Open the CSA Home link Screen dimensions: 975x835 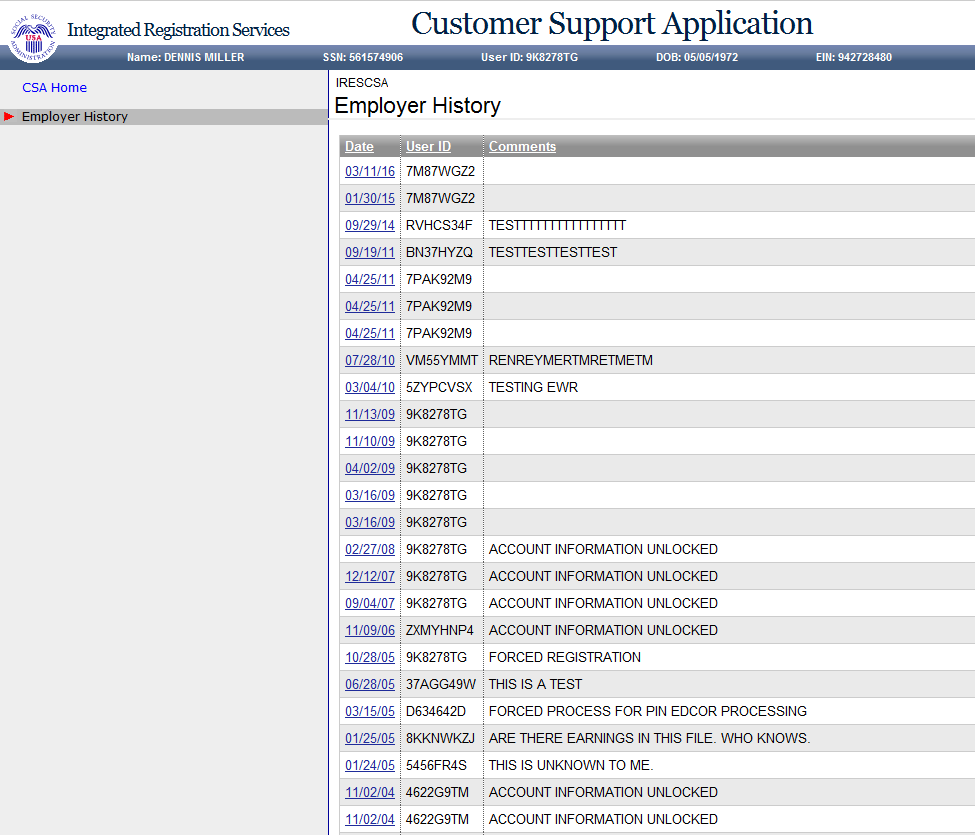coord(54,88)
